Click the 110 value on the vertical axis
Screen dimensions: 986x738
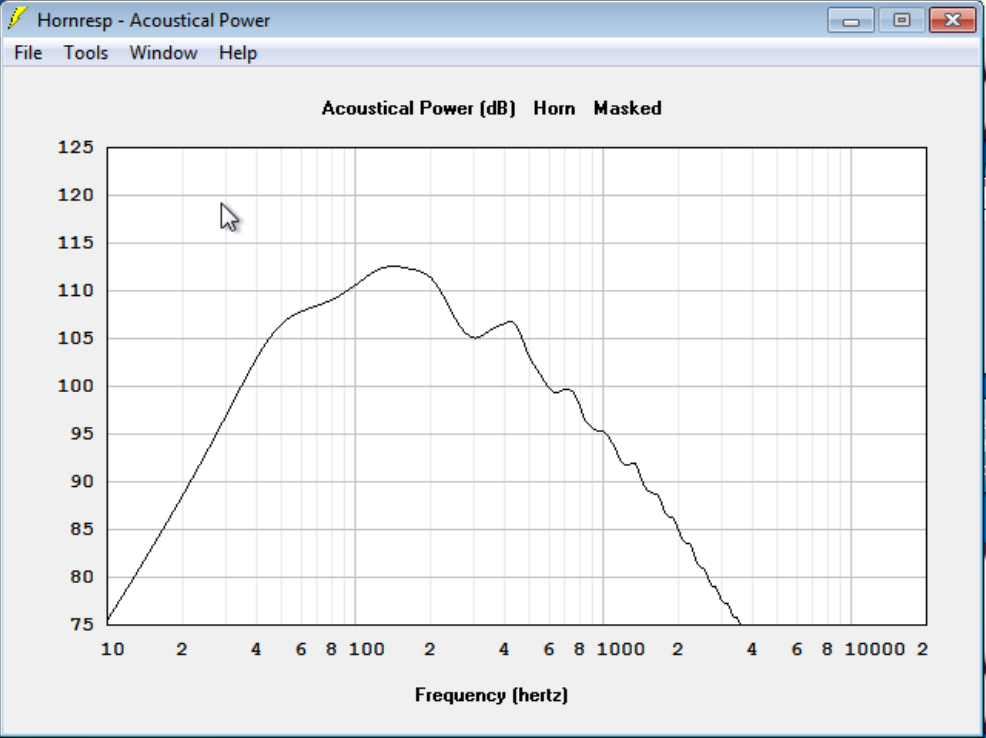pyautogui.click(x=75, y=290)
